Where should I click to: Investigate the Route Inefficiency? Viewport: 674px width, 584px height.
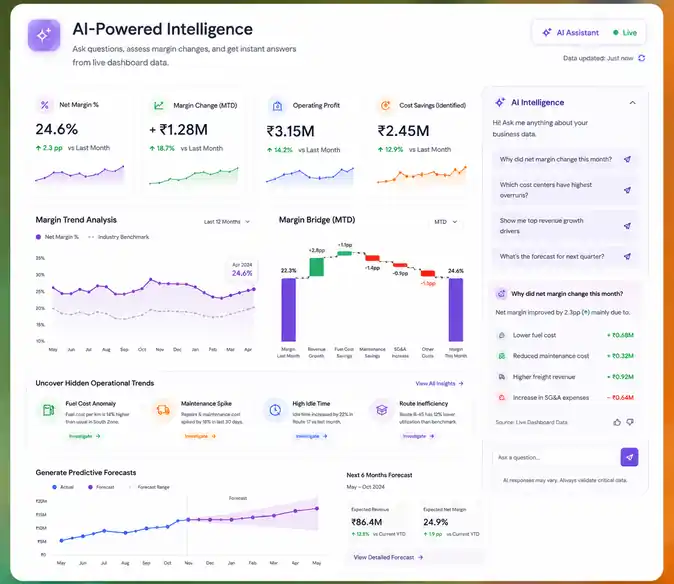(x=418, y=436)
